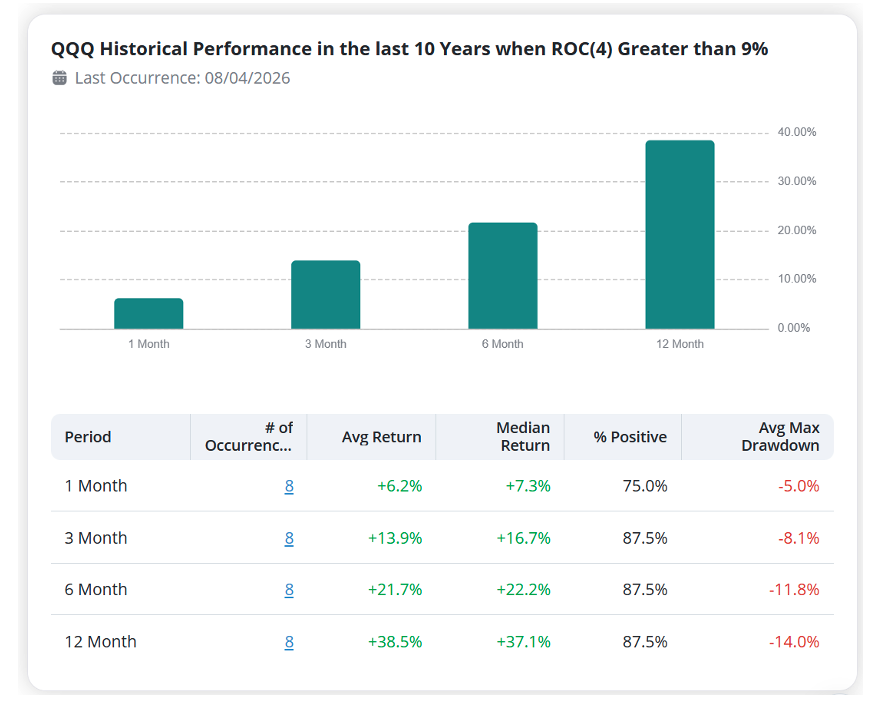Click the 40.00% axis label
The height and width of the screenshot is (707, 882).
point(796,132)
